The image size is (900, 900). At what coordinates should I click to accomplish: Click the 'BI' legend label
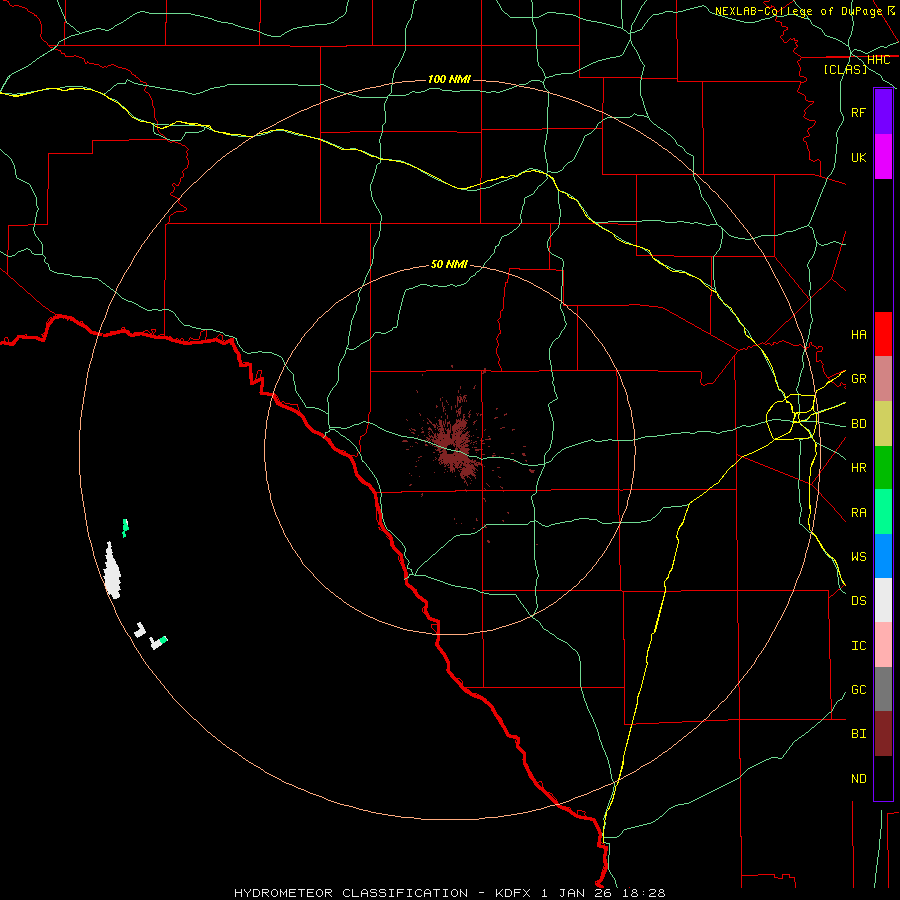pyautogui.click(x=858, y=734)
